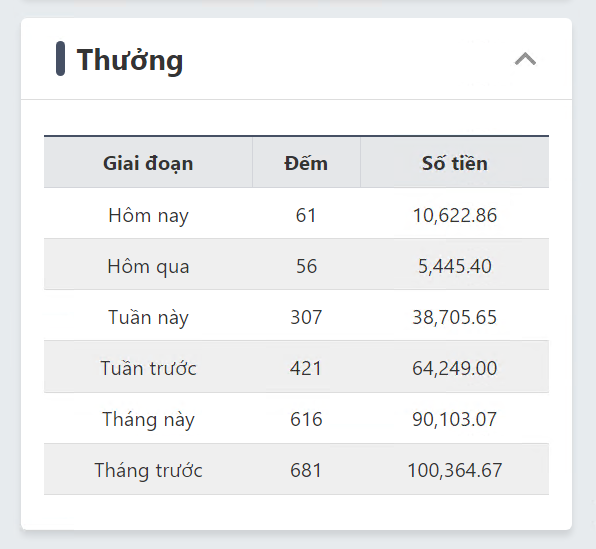
Task: Click the Giai đoạn column header
Action: click(148, 163)
